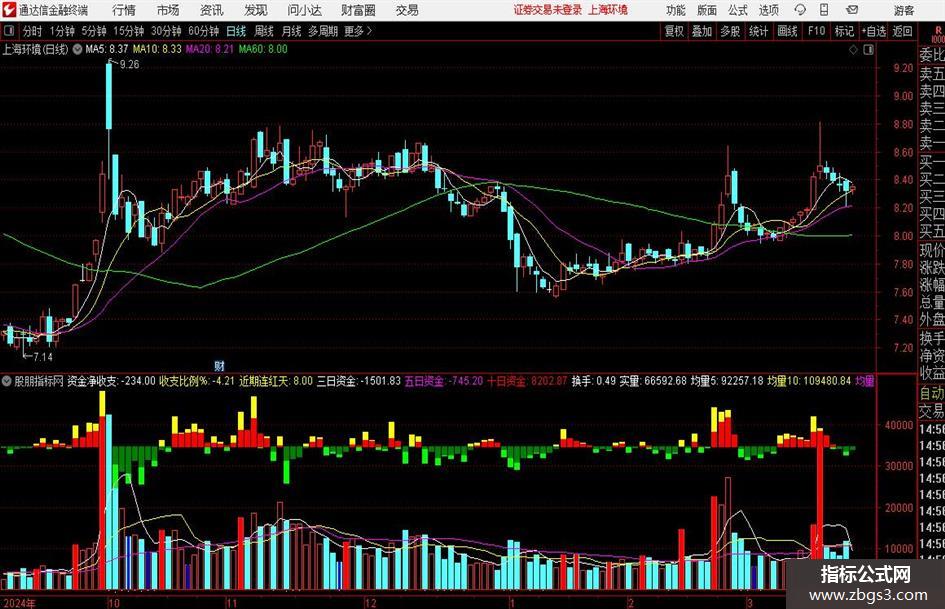
Task: Click the MA60: 8.00 value
Action: click(x=263, y=49)
